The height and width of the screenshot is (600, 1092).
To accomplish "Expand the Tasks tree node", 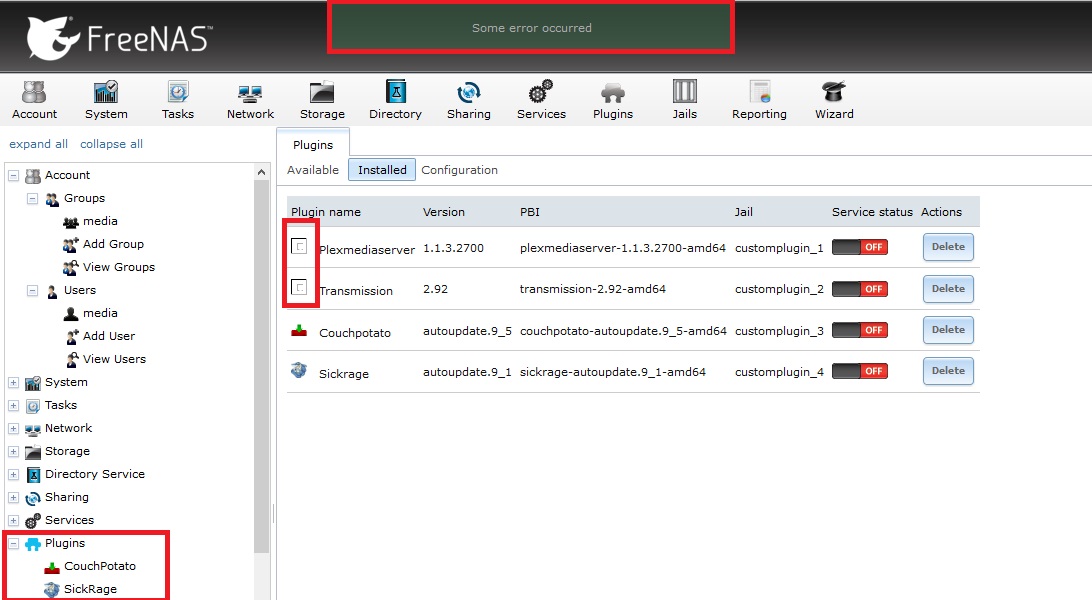I will 13,405.
